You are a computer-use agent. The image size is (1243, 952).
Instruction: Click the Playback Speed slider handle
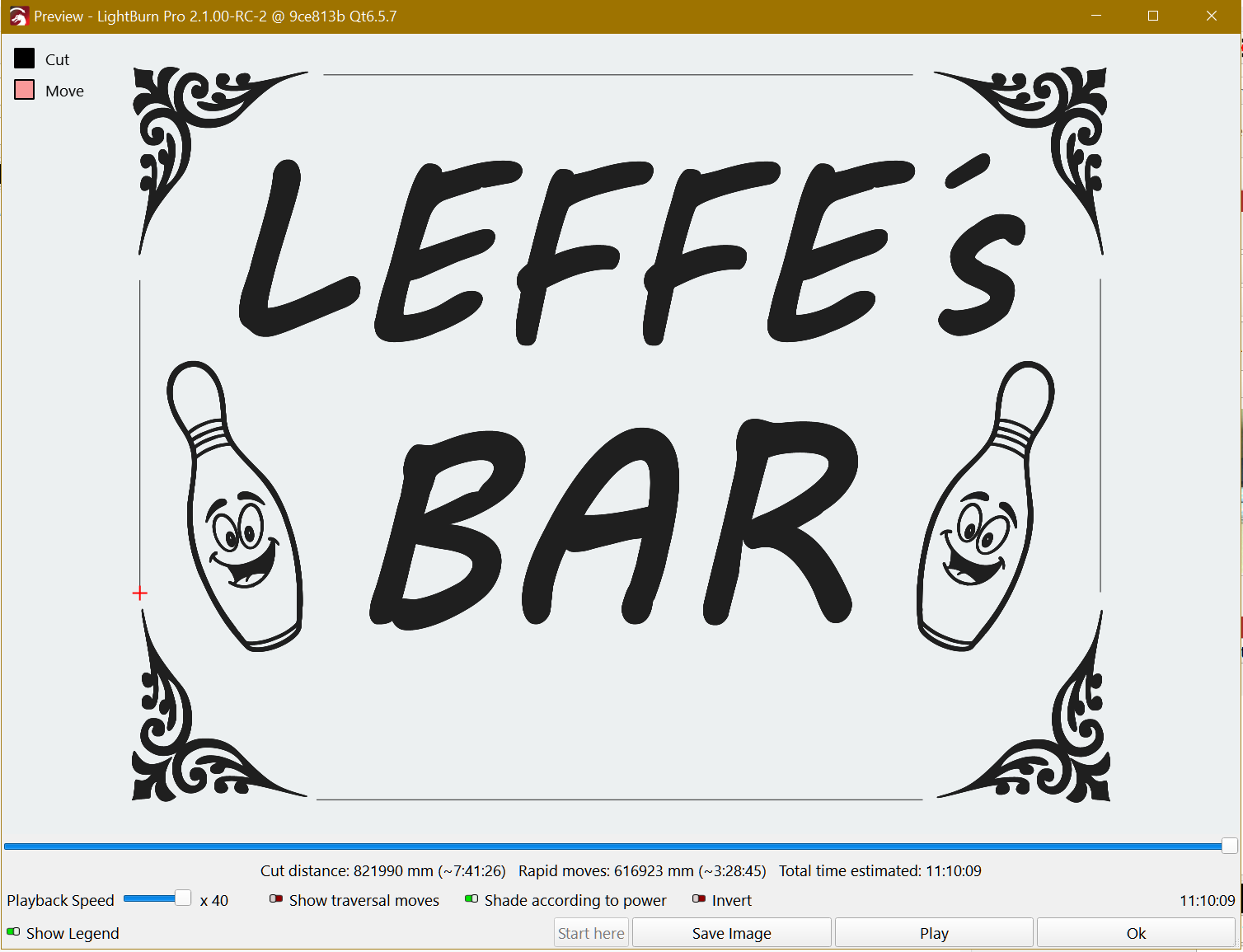coord(183,898)
